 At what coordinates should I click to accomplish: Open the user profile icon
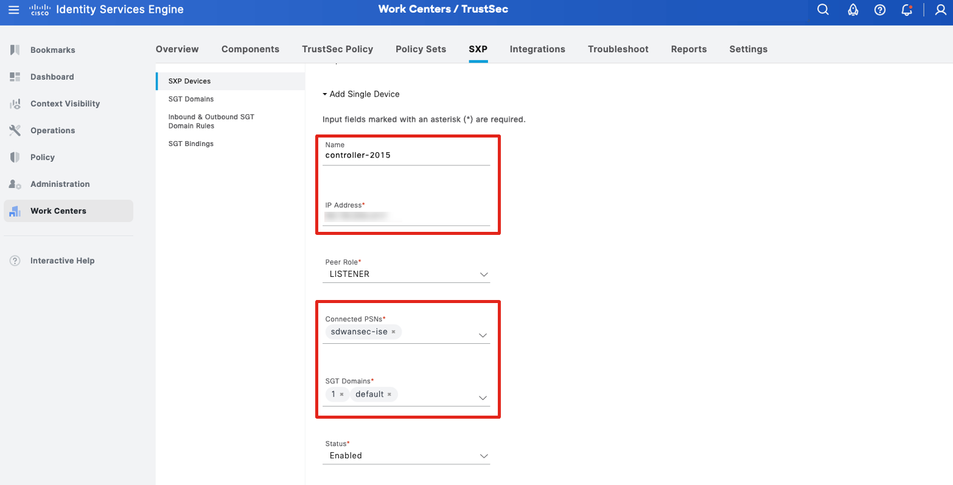point(940,10)
